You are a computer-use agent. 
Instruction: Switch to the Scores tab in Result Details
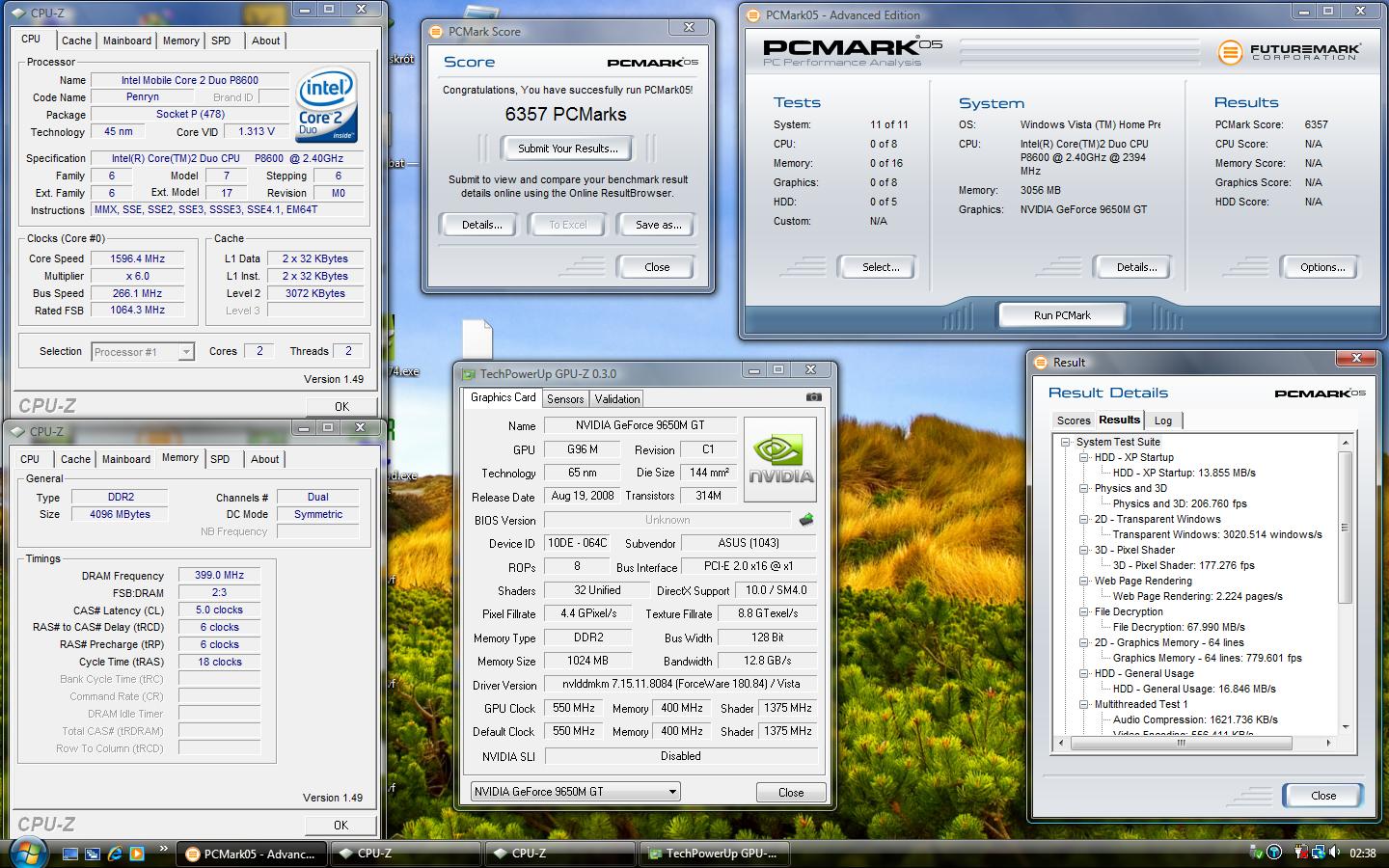coord(1074,420)
